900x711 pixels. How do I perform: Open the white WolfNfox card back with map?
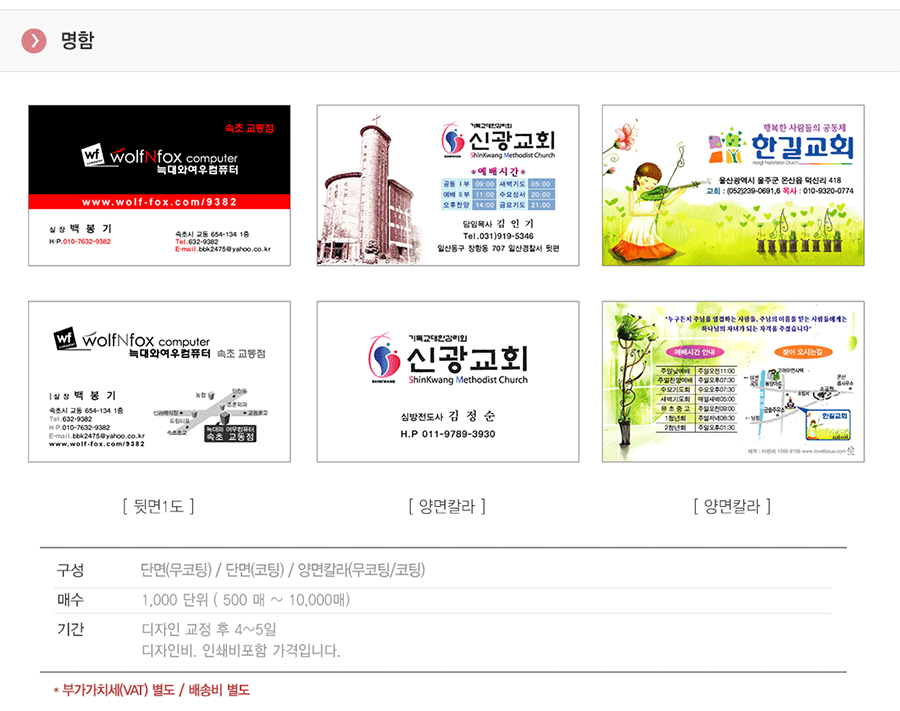coord(160,382)
